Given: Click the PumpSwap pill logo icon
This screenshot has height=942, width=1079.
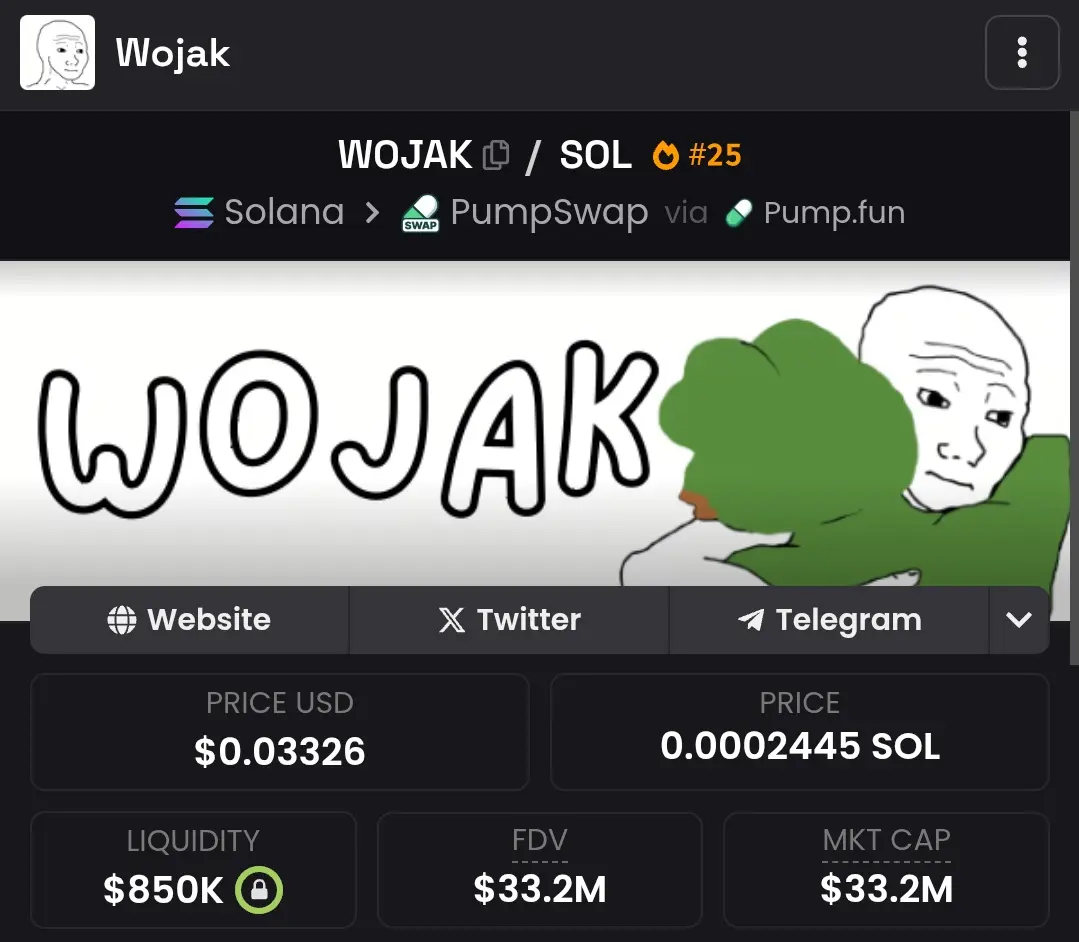Looking at the screenshot, I should (x=420, y=213).
